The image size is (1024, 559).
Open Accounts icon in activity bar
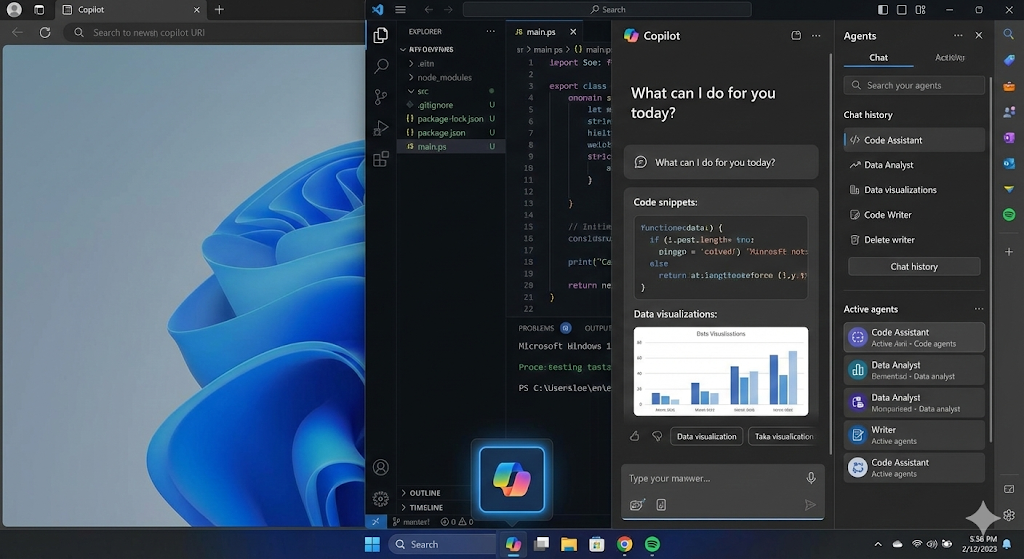click(381, 468)
